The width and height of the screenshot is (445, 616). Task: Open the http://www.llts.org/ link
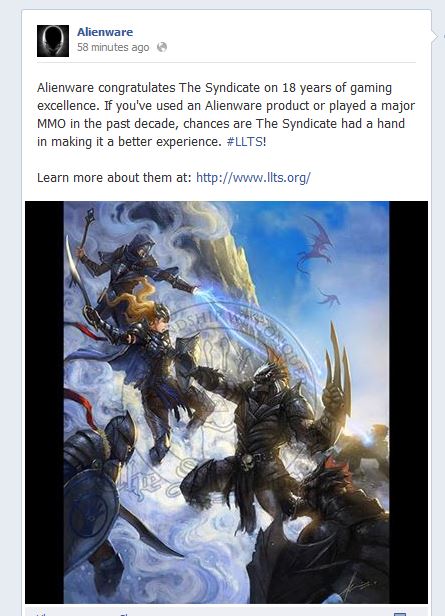253,178
